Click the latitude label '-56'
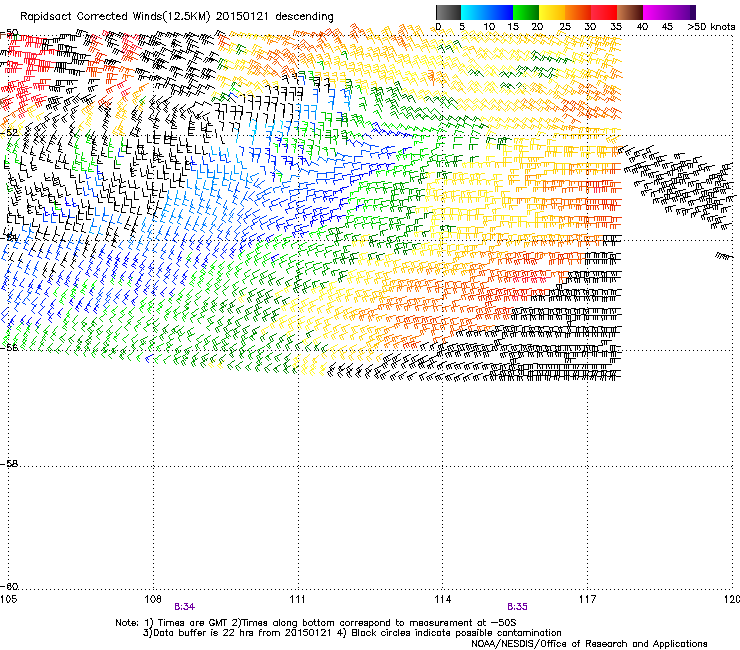This screenshot has height=650, width=740. tap(9, 347)
